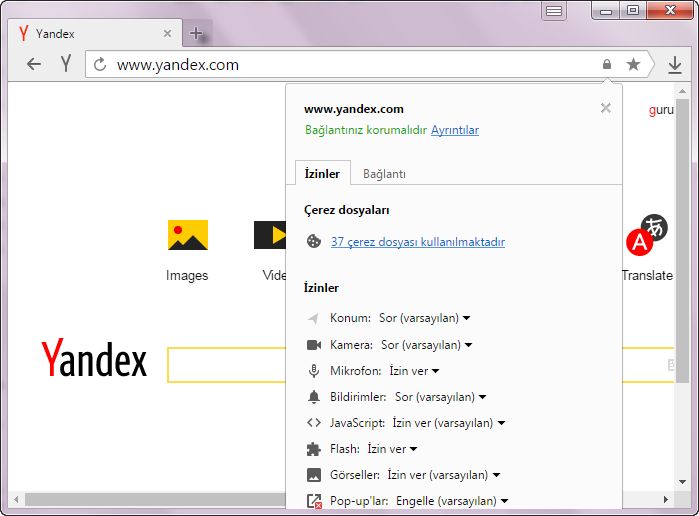Click the Bağlantınız korumalıdır status text
This screenshot has width=699, height=516.
click(366, 130)
